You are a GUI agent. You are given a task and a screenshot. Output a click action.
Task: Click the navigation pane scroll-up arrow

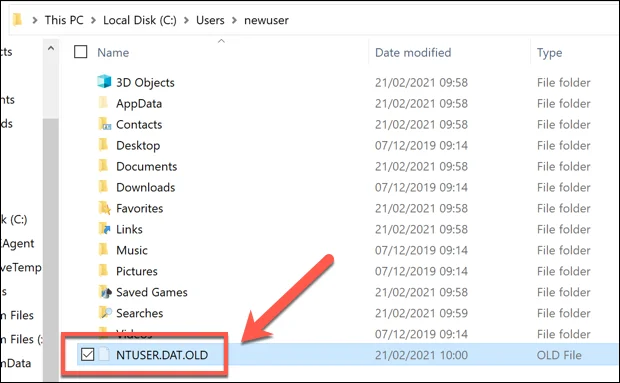(x=51, y=49)
